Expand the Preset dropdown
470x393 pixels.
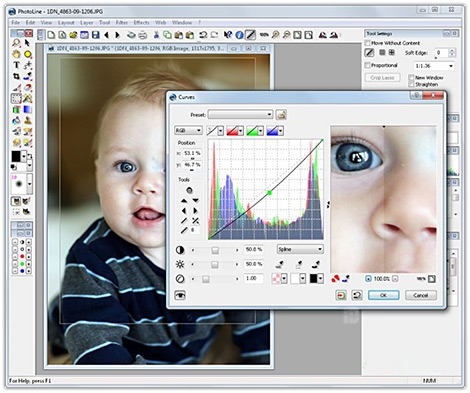tap(240, 115)
